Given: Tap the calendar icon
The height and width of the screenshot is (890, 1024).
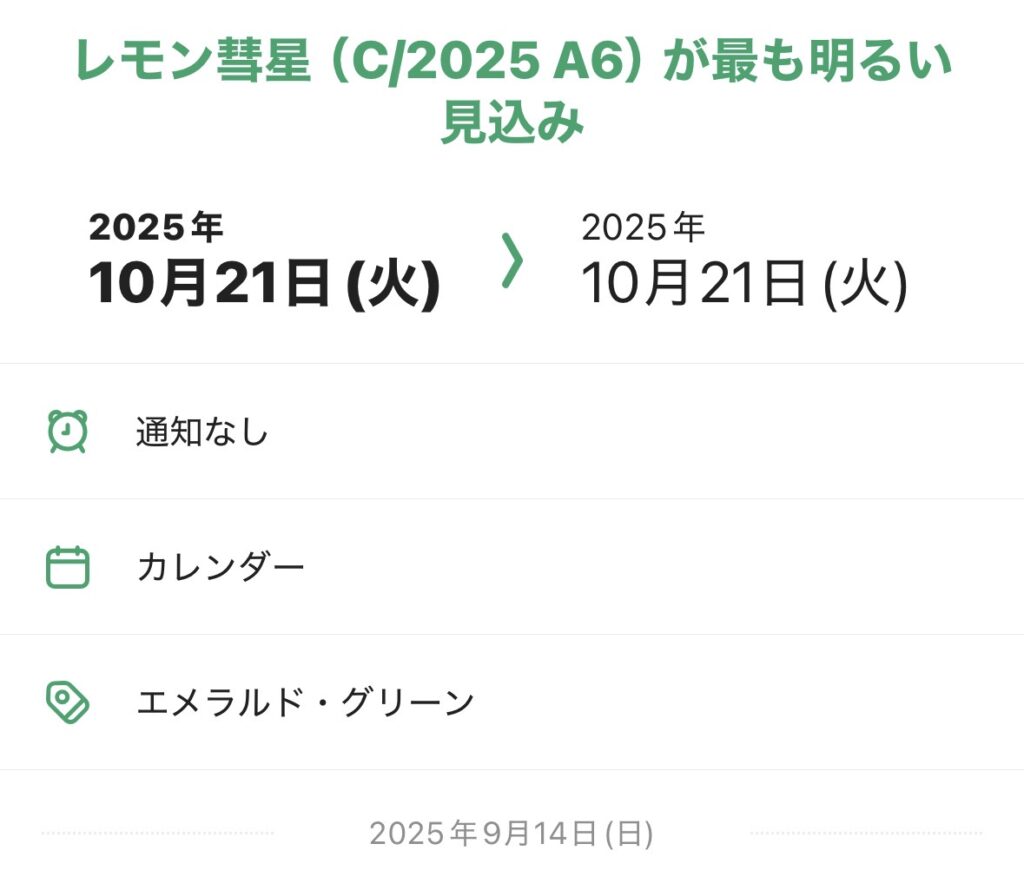Looking at the screenshot, I should click(x=68, y=567).
